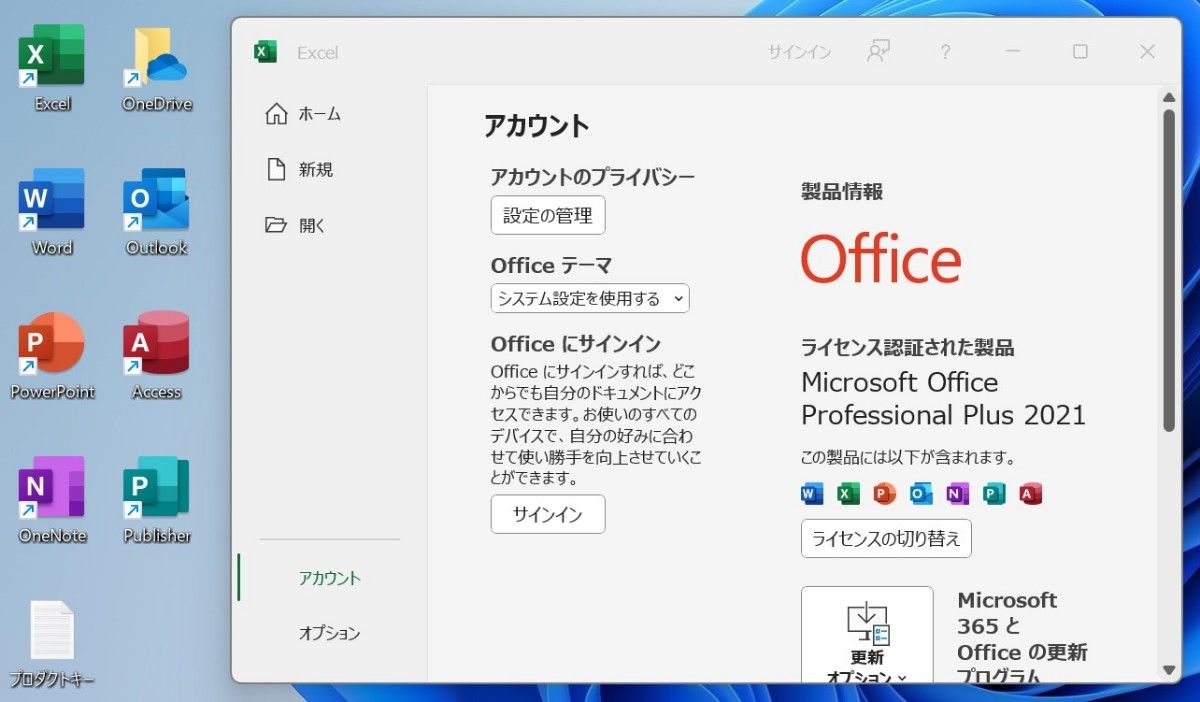
Task: Click the small Access icon under included products
Action: (x=1030, y=493)
